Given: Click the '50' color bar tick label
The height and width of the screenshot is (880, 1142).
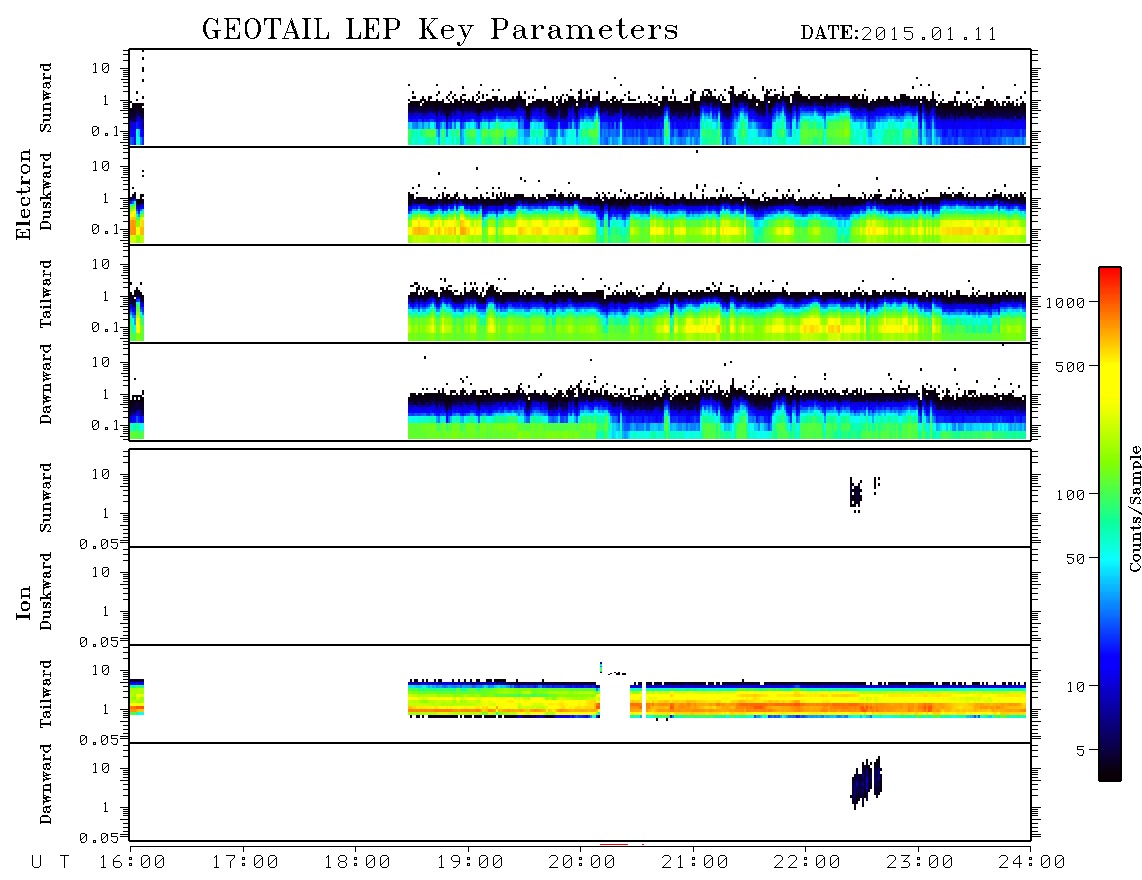Looking at the screenshot, I should click(x=1075, y=559).
